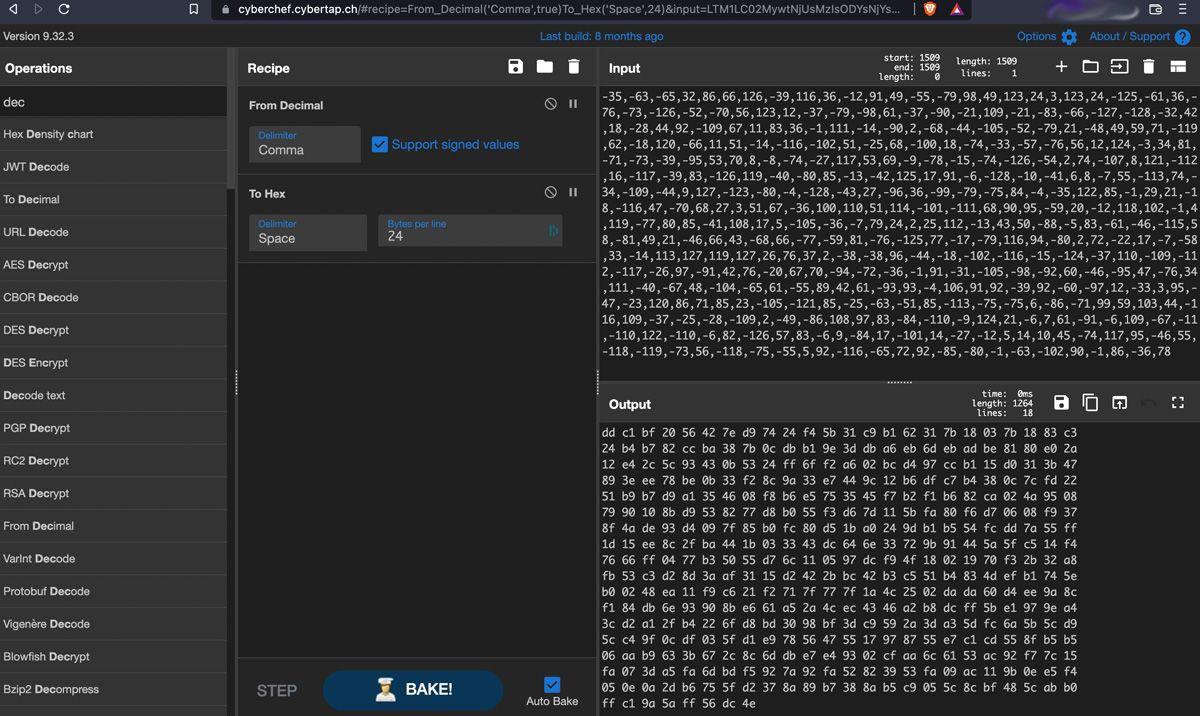Save output to file
The height and width of the screenshot is (716, 1200).
[1061, 403]
